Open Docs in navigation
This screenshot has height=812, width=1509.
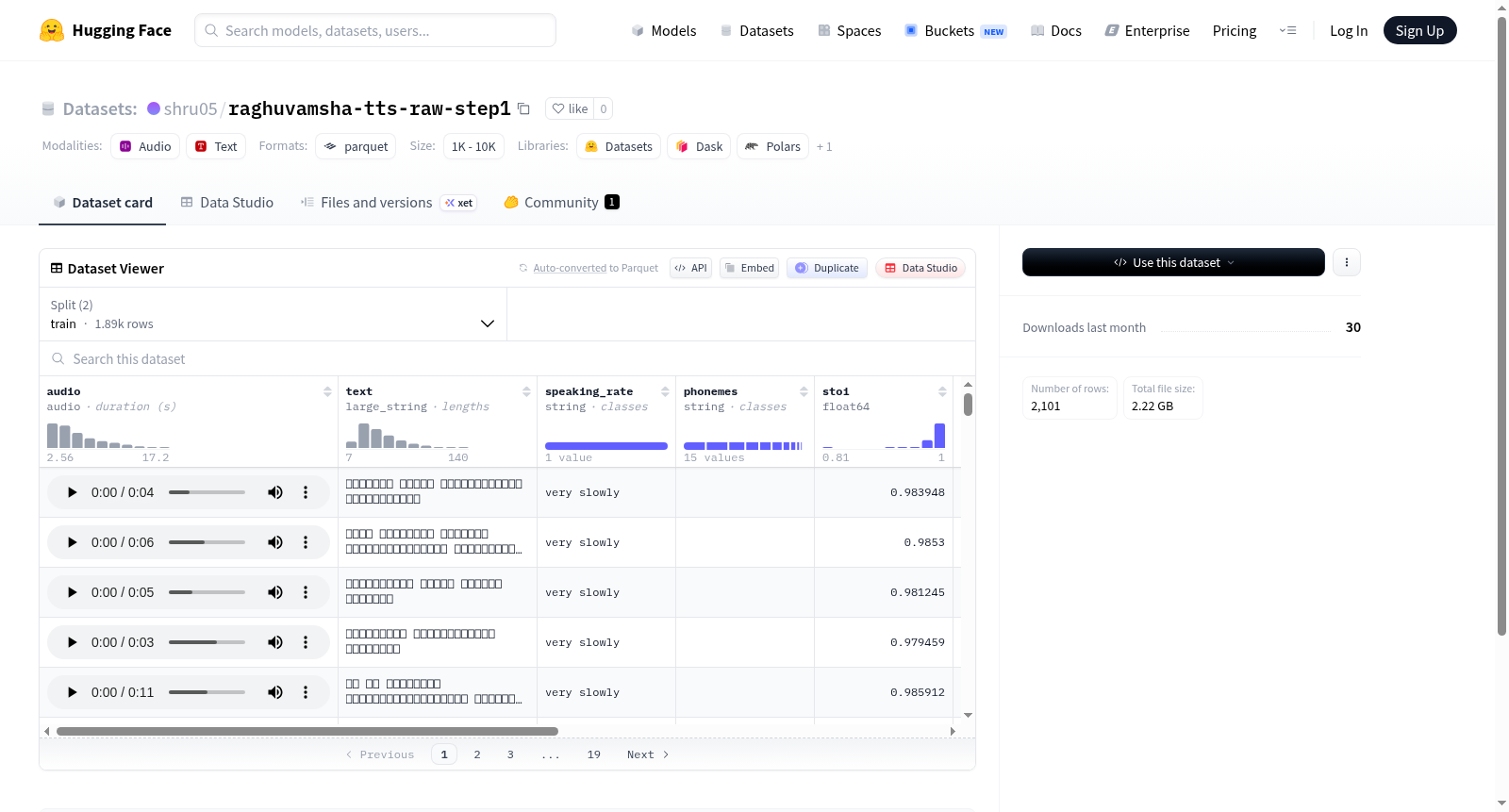(1055, 30)
